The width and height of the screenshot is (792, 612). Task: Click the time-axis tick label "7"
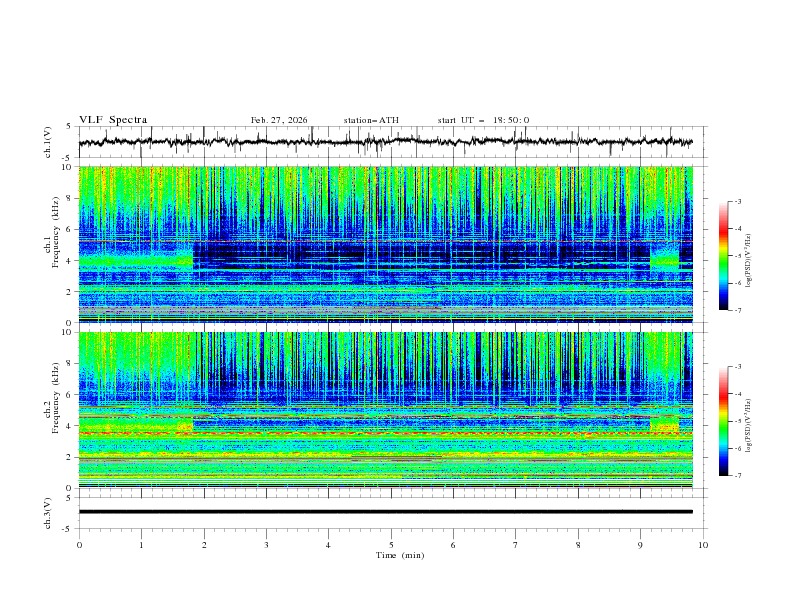516,545
